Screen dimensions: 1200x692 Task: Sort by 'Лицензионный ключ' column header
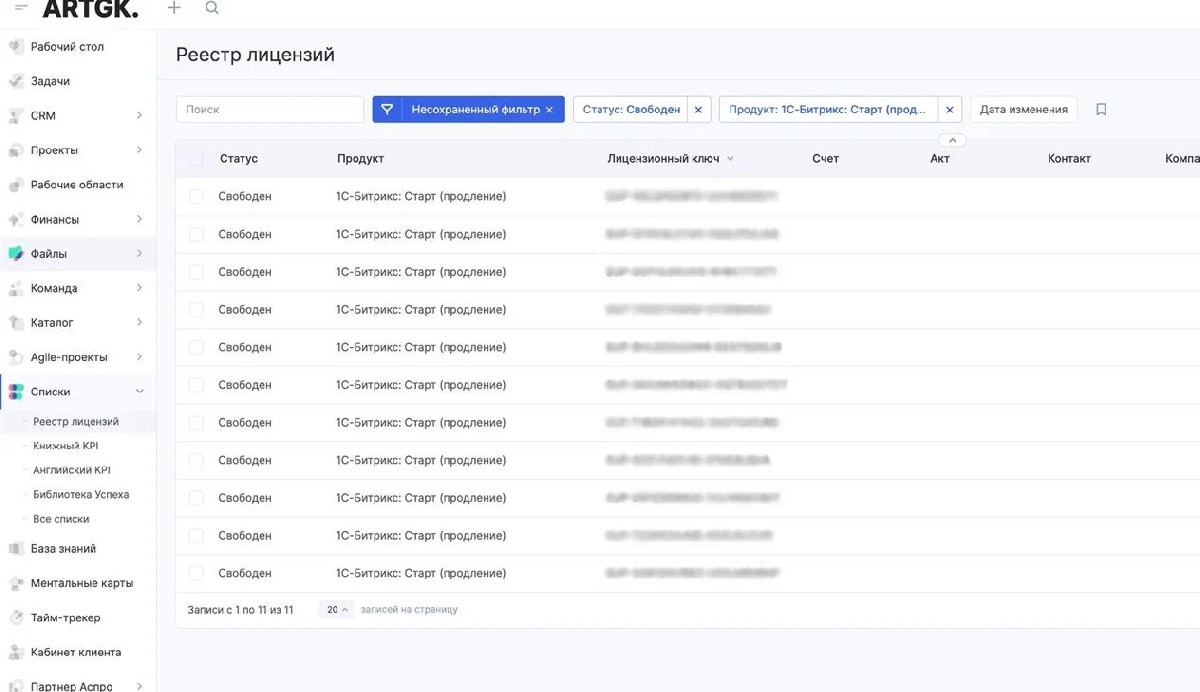pyautogui.click(x=663, y=159)
